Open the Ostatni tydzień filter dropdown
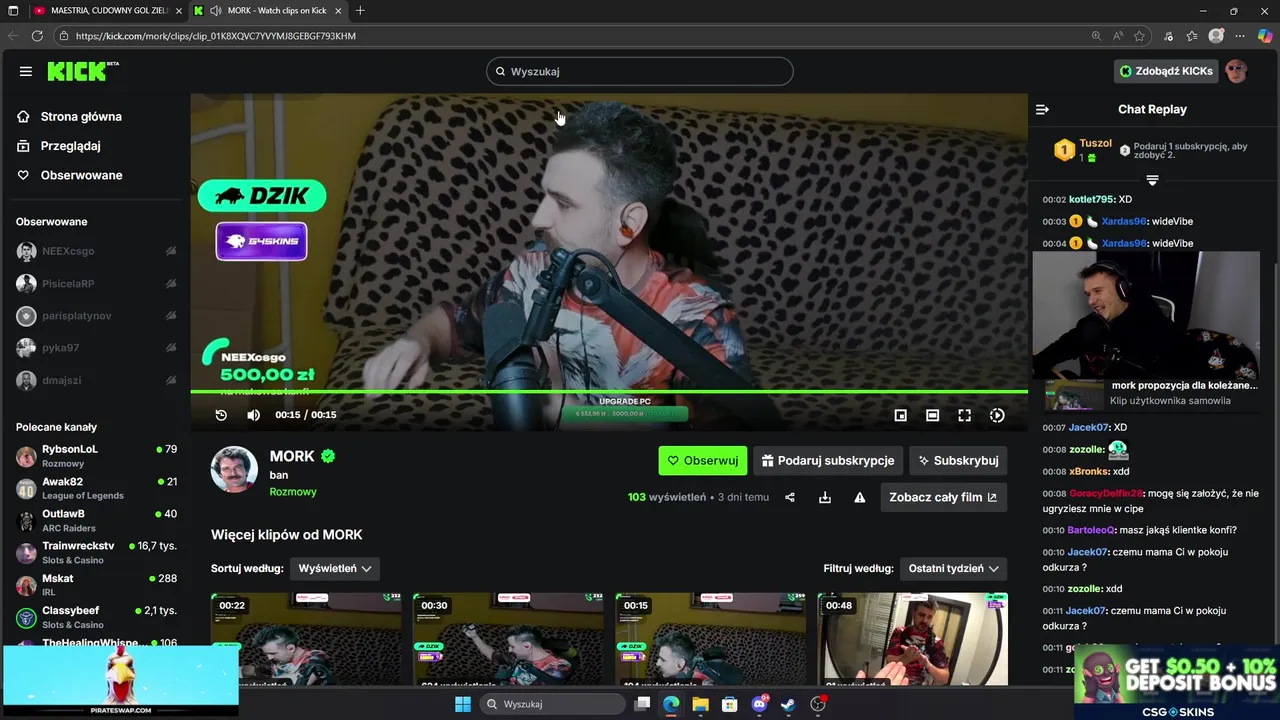Screen dimensions: 1280x720 953,568
